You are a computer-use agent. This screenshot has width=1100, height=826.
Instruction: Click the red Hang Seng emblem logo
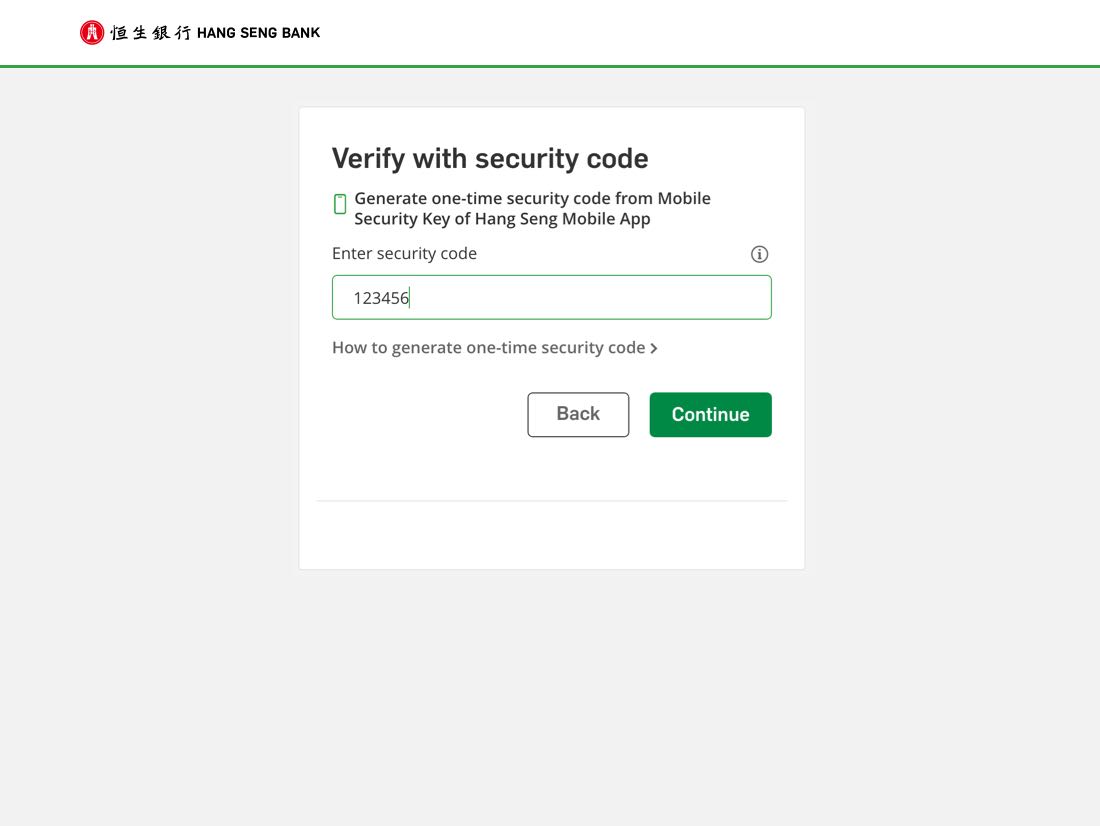click(92, 32)
